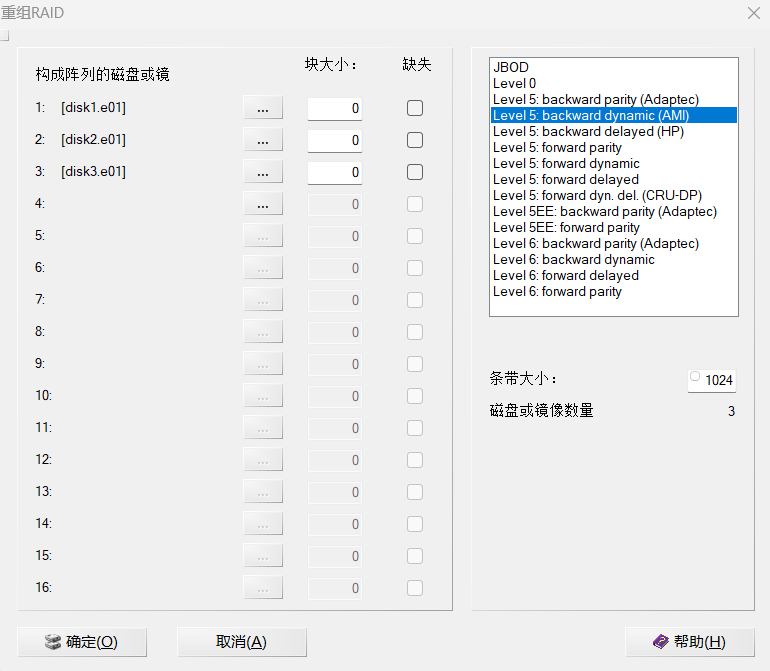Select JBOD in RAID type list
The height and width of the screenshot is (671, 770).
(511, 68)
